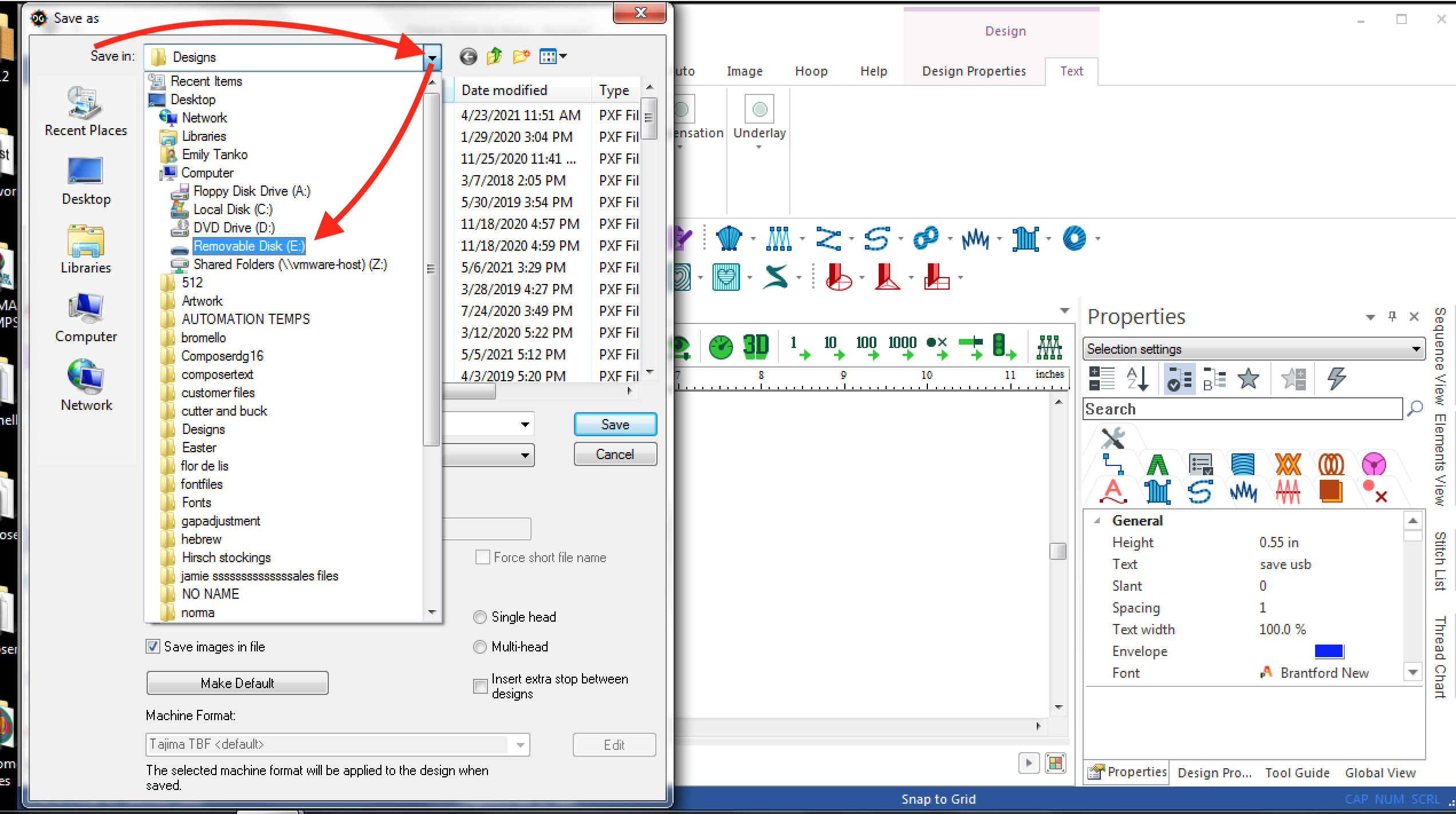This screenshot has width=1456, height=814.
Task: Select the Multi-head radio button
Action: pos(479,647)
